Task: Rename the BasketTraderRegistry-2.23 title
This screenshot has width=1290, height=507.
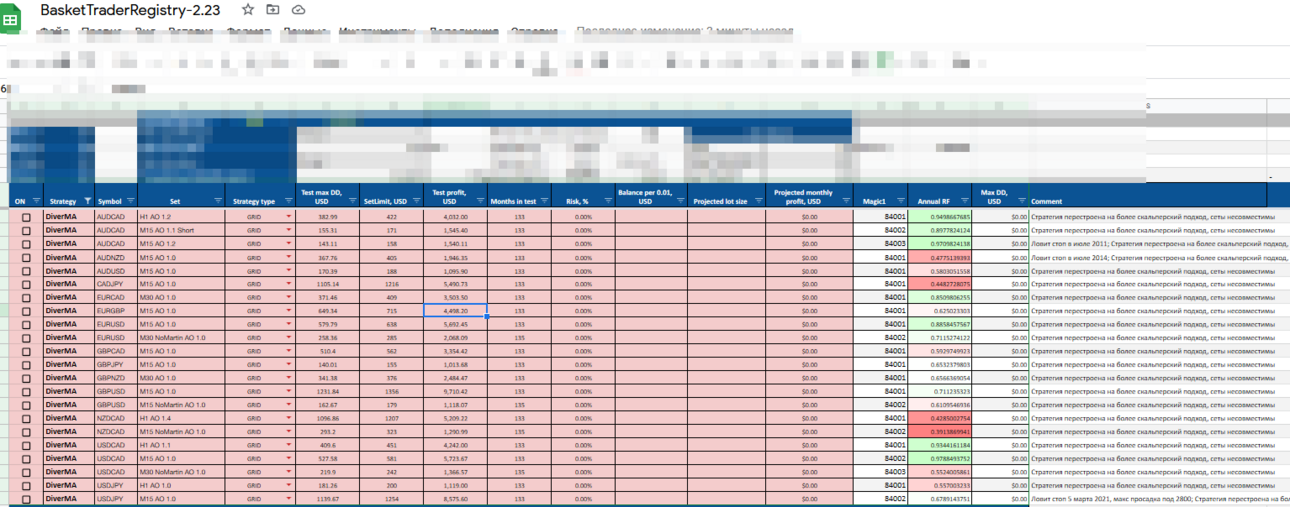Action: (130, 10)
